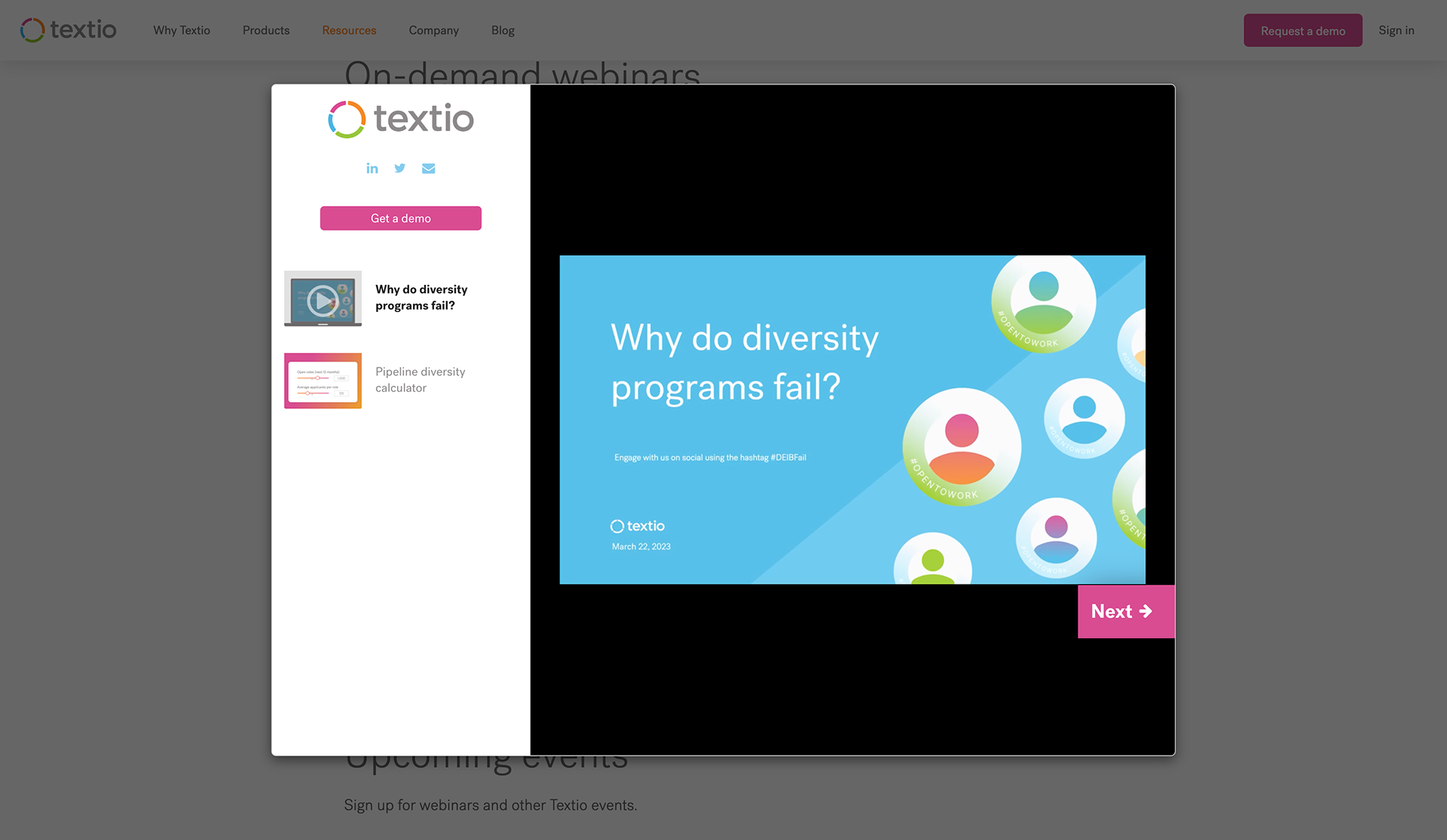This screenshot has width=1447, height=840.
Task: Select the 'Why do diversity programs fail?' title
Action: click(421, 298)
